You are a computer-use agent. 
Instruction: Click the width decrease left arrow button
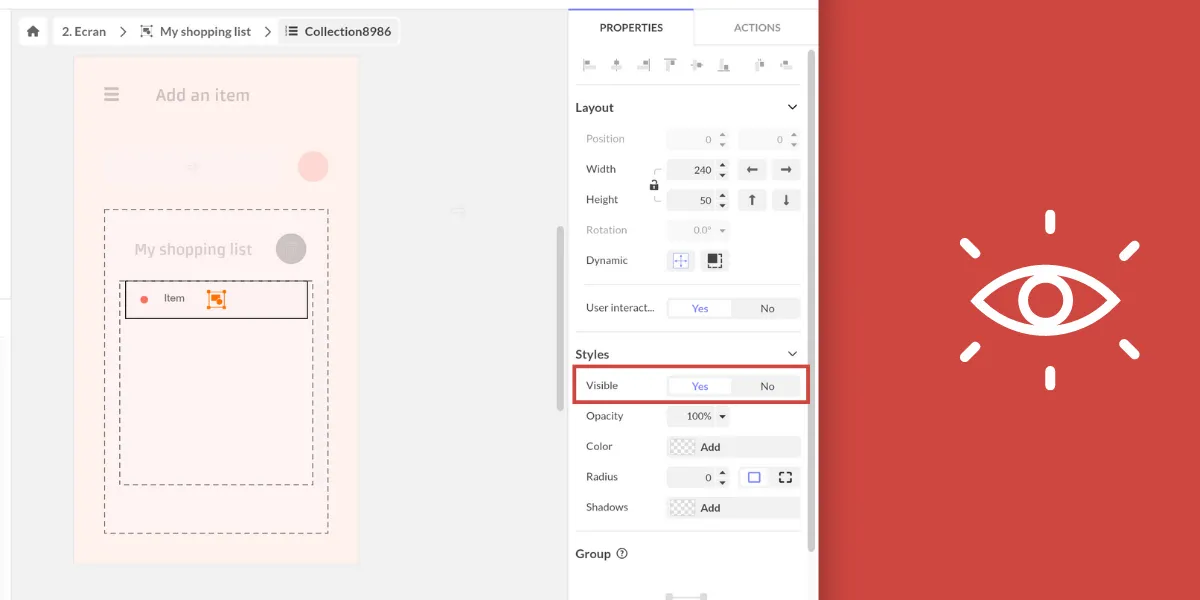752,170
